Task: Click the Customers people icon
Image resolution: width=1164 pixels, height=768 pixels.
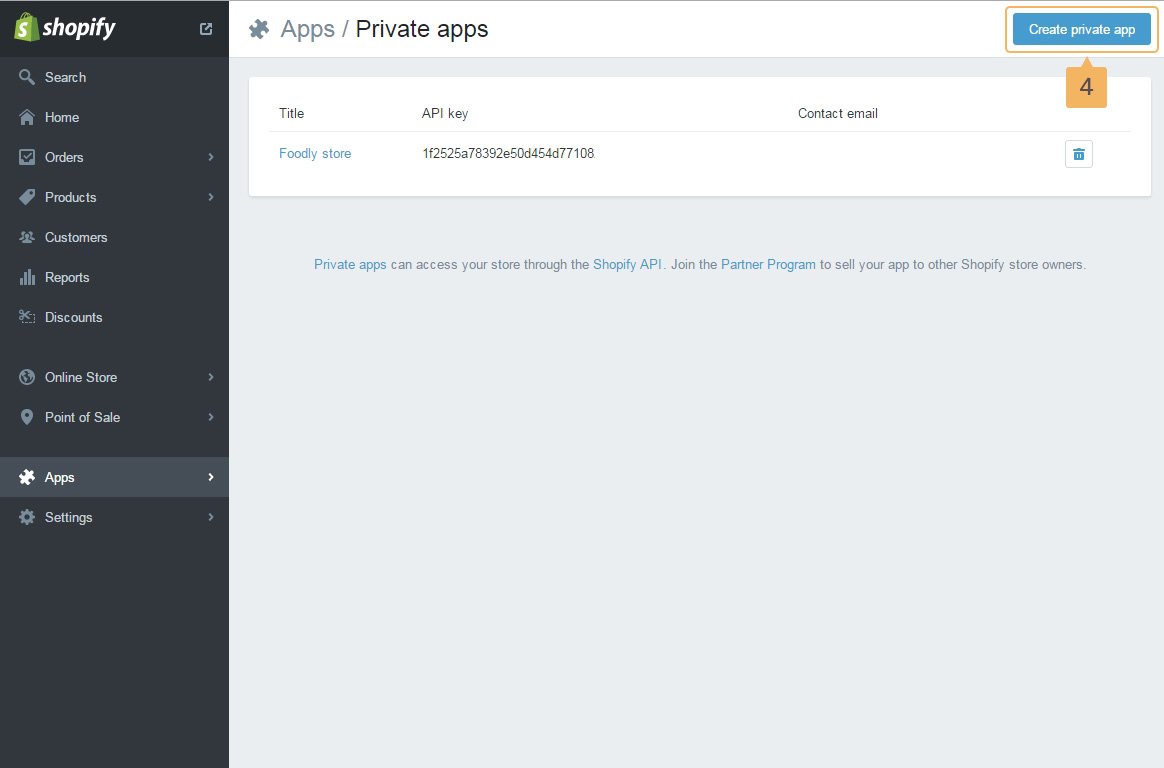Action: [27, 237]
